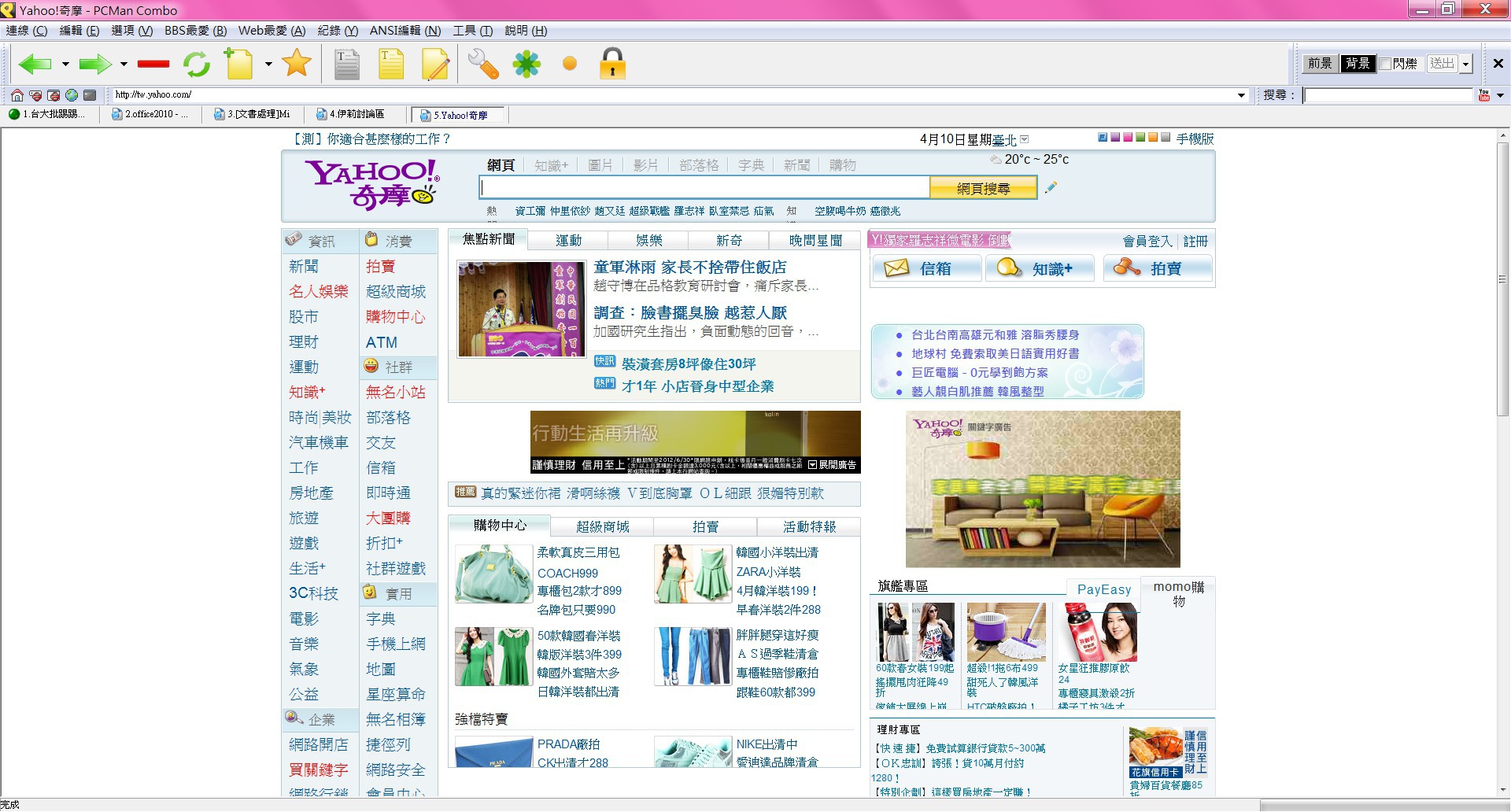
Task: Click the yellow text document toolbar icon
Action: (x=391, y=64)
